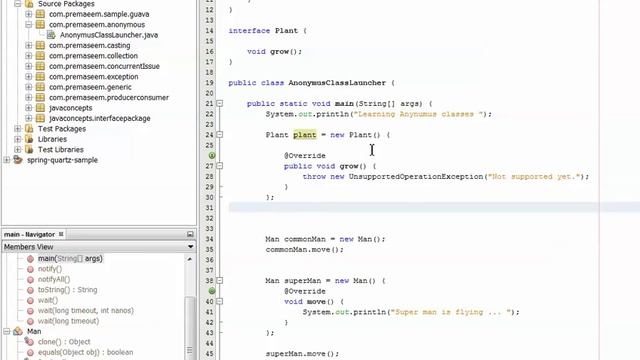This screenshot has height=360, width=640.
Task: Expand com.premaseem.exception package node
Action: (29, 76)
